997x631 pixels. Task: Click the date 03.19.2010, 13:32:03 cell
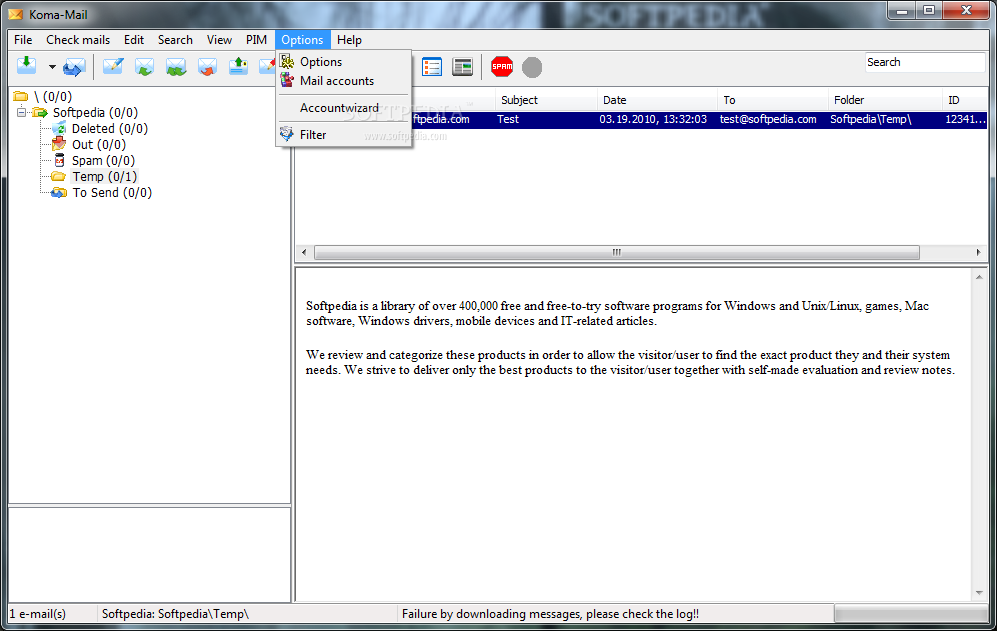[x=653, y=119]
